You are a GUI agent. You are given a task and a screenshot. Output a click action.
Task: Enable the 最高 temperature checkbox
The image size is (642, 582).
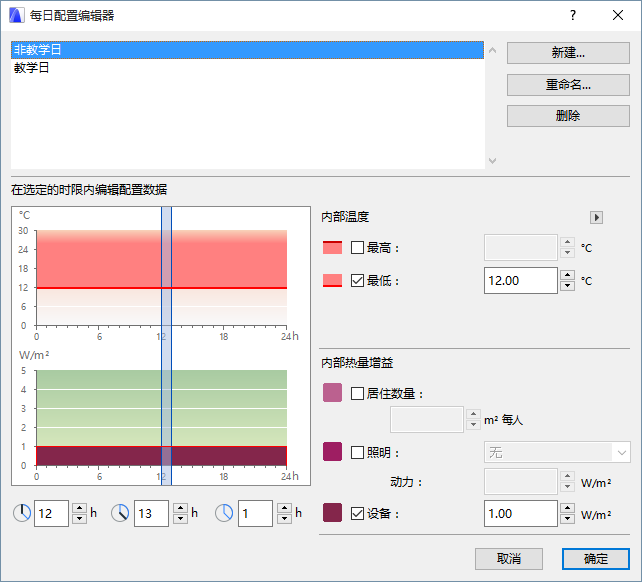(357, 247)
